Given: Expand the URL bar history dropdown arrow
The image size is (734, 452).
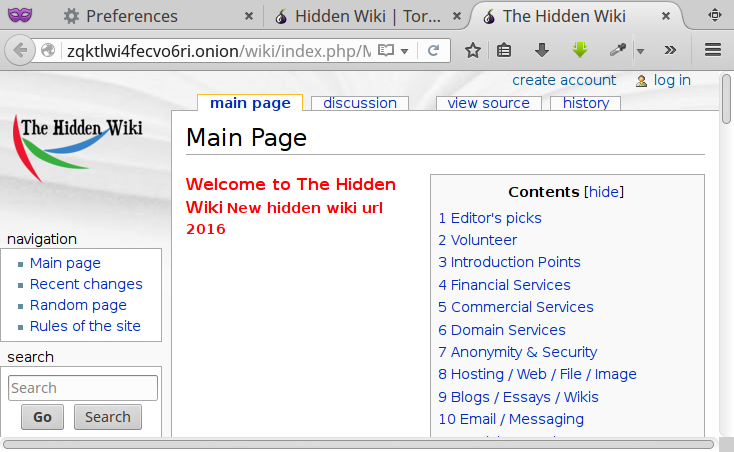Looking at the screenshot, I should point(404,51).
